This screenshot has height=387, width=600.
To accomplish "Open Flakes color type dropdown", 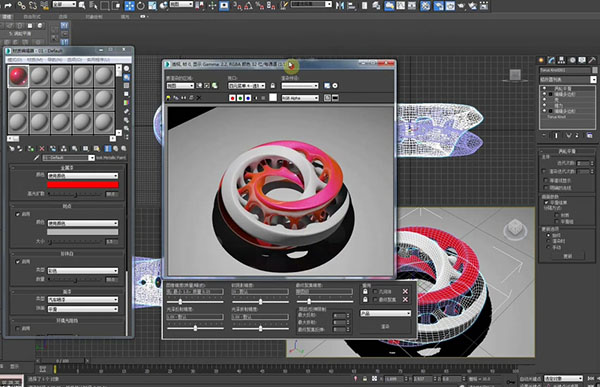I will coord(83,223).
